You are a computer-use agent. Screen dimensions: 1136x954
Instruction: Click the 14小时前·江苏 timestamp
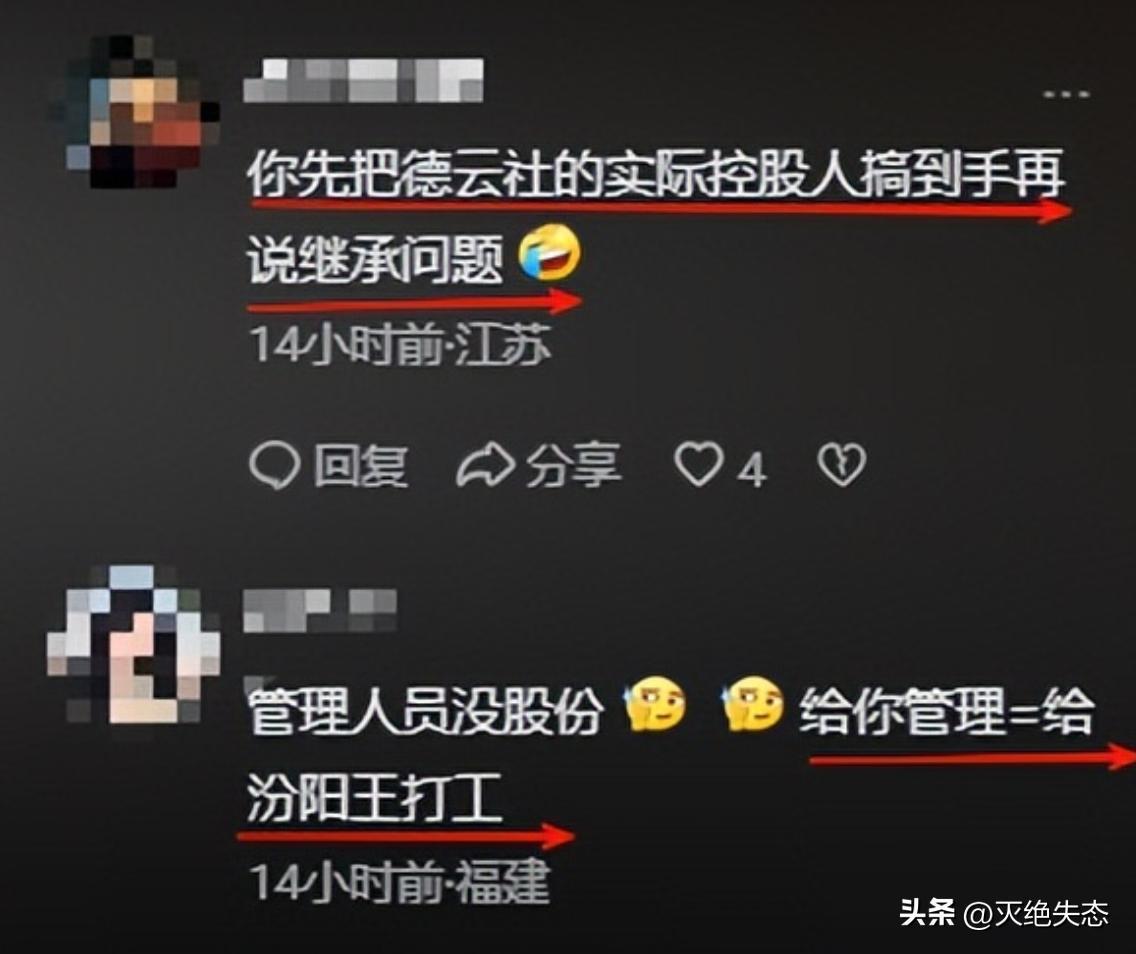coord(400,344)
